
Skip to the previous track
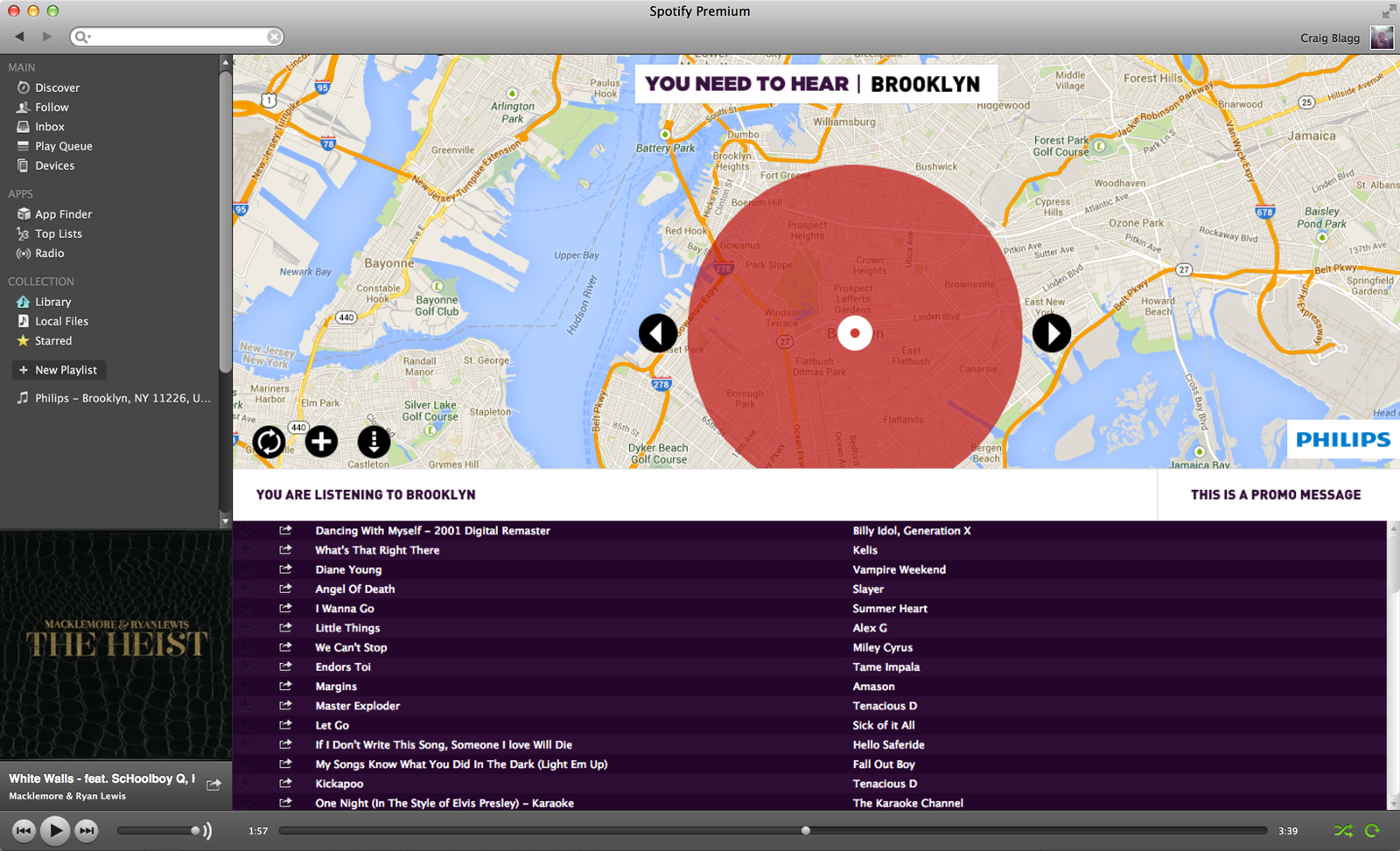pyautogui.click(x=24, y=831)
